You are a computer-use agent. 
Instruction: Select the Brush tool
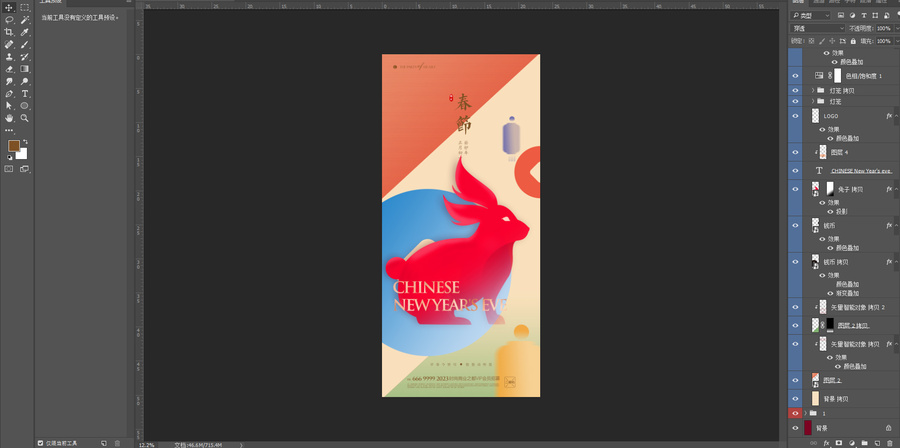tap(25, 44)
